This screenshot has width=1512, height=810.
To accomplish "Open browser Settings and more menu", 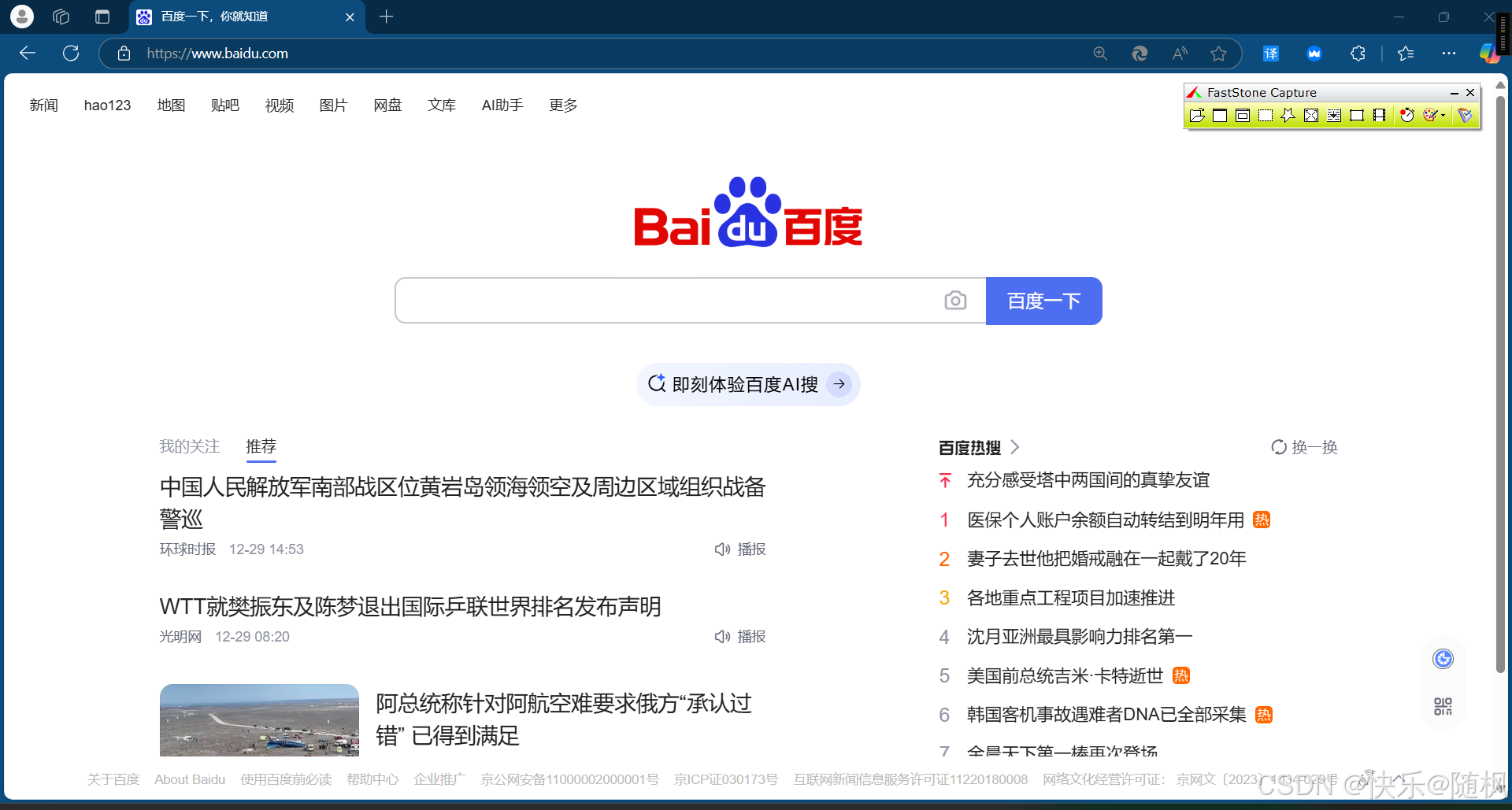I will [x=1449, y=54].
